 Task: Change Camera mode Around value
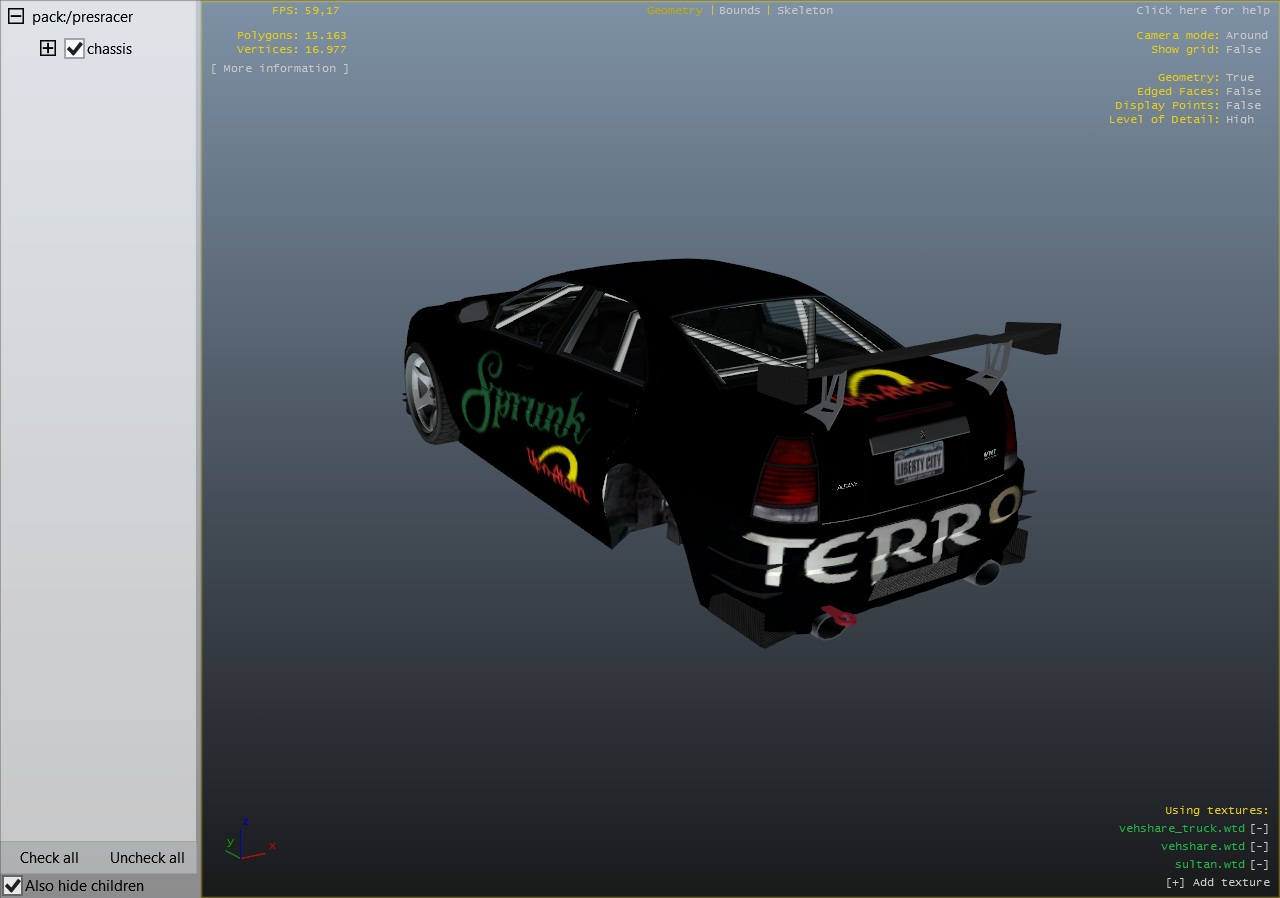tap(1247, 35)
